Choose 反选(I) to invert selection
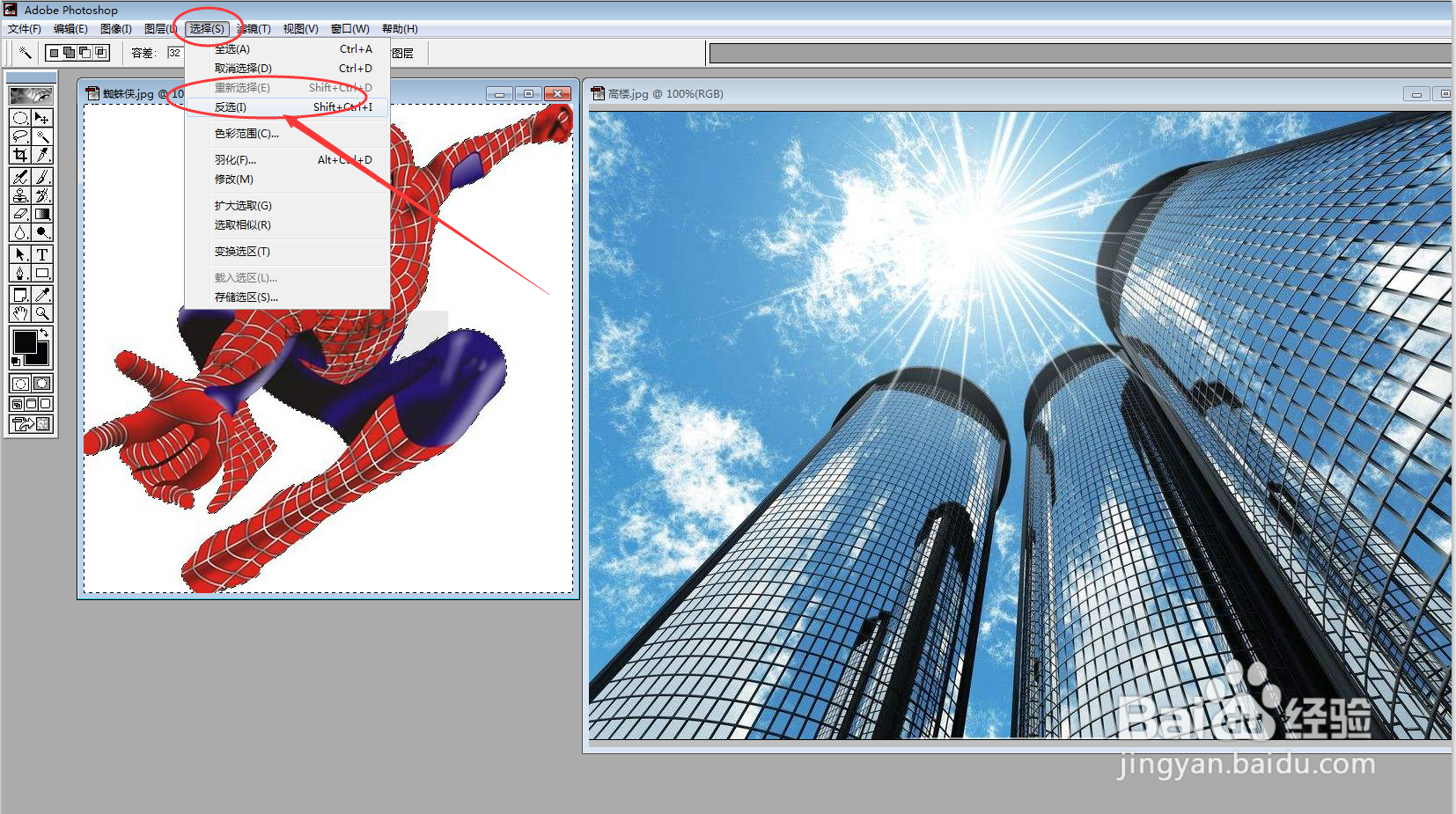 pos(287,107)
